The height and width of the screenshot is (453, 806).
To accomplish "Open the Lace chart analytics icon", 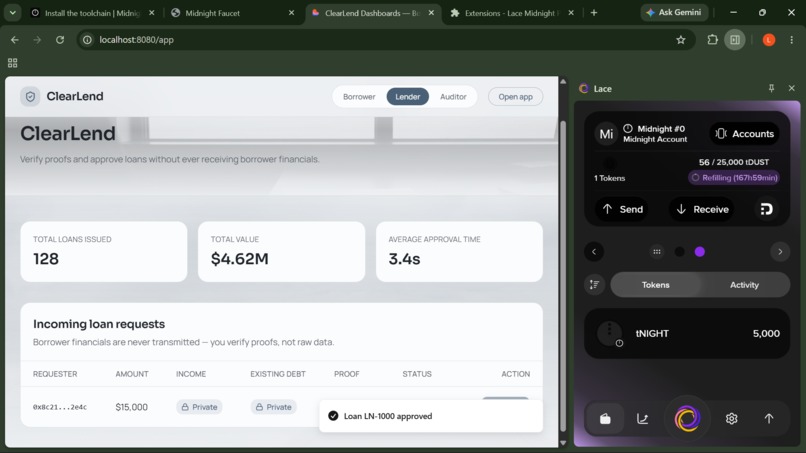I will pyautogui.click(x=643, y=419).
